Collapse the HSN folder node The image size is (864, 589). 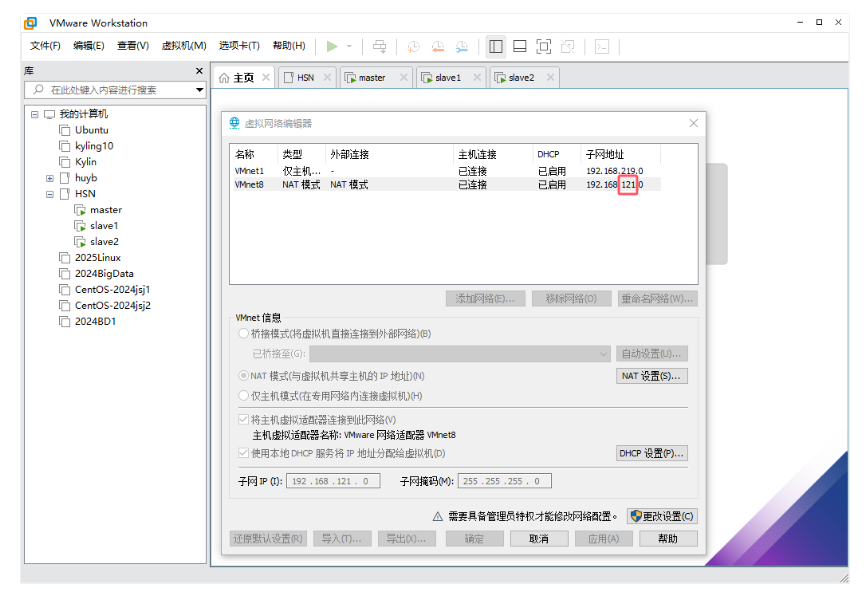pos(50,194)
